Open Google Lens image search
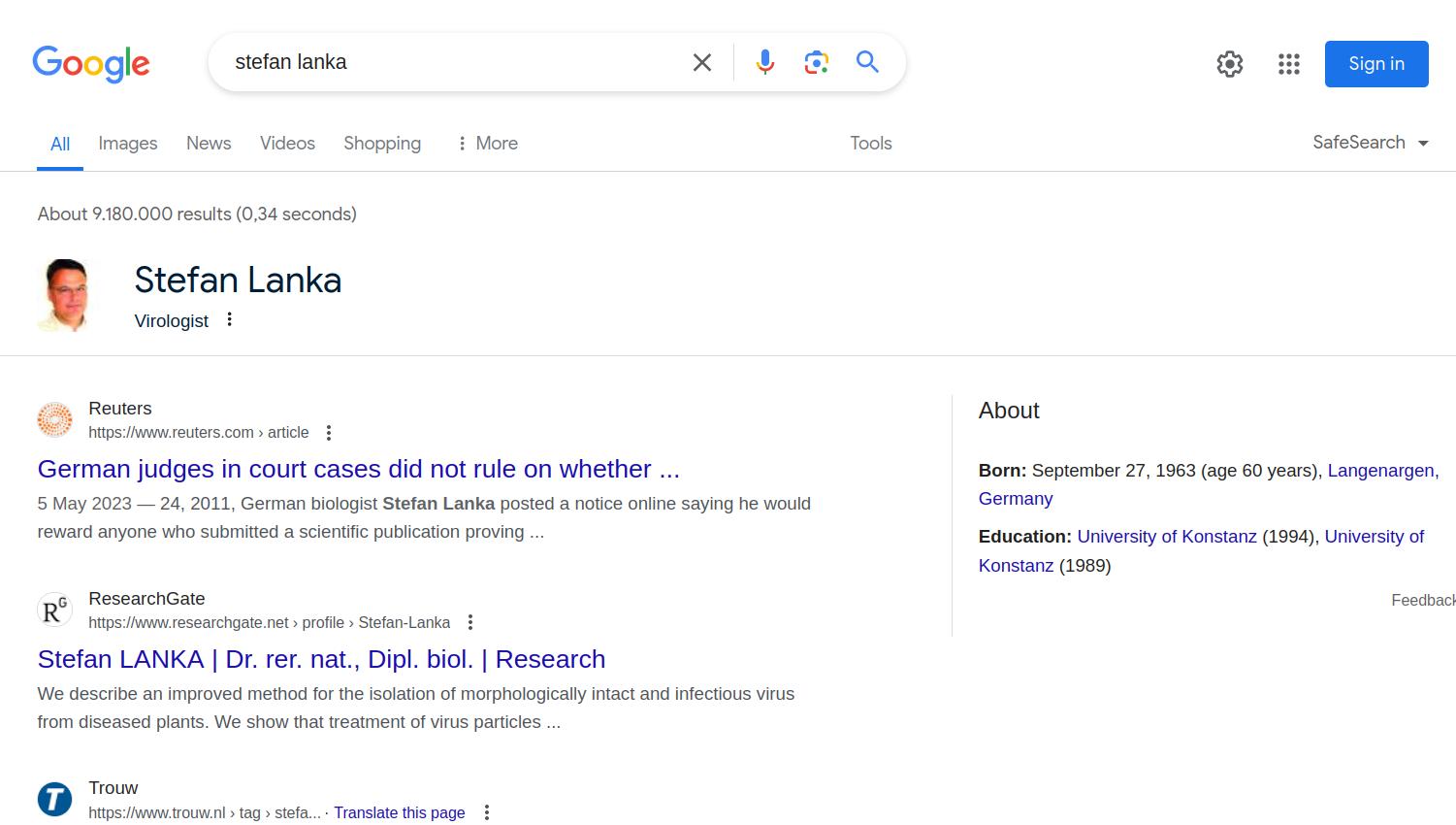Image resolution: width=1456 pixels, height=825 pixels. click(x=816, y=63)
